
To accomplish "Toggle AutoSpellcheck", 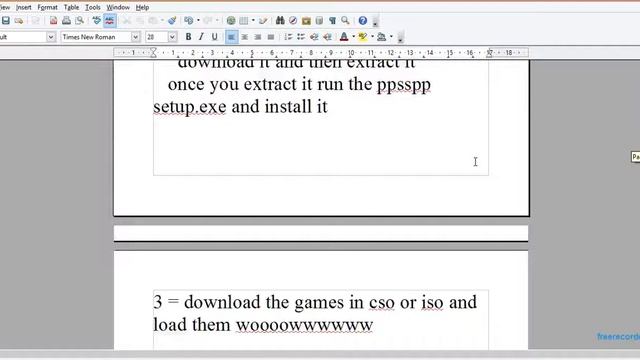I will click(x=109, y=20).
